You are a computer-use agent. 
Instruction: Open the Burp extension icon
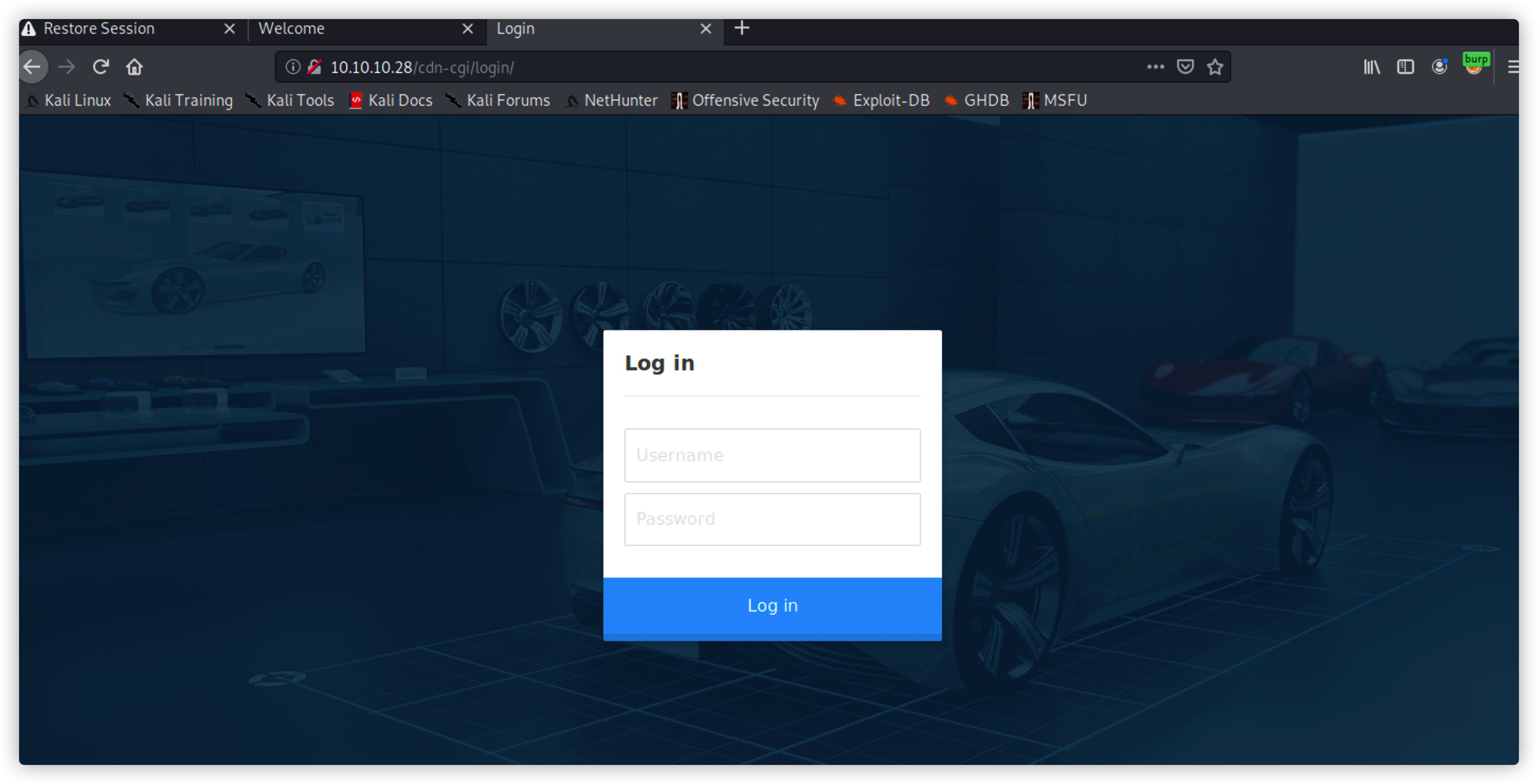(x=1474, y=65)
